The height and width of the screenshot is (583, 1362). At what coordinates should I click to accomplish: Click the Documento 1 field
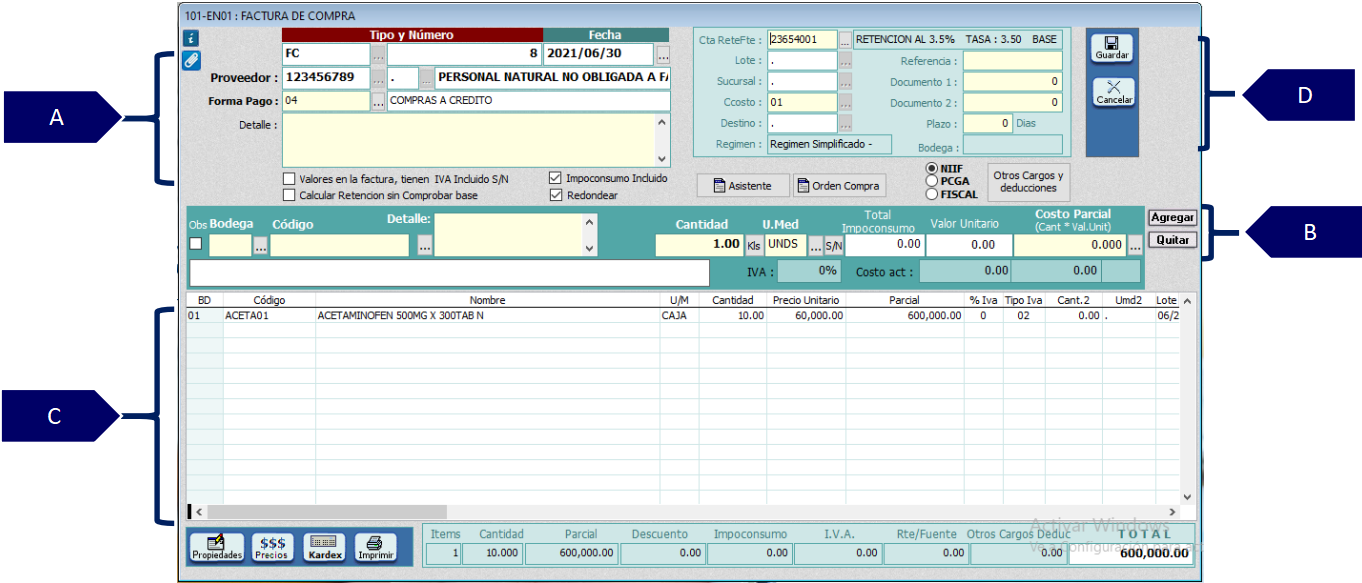(x=1012, y=82)
